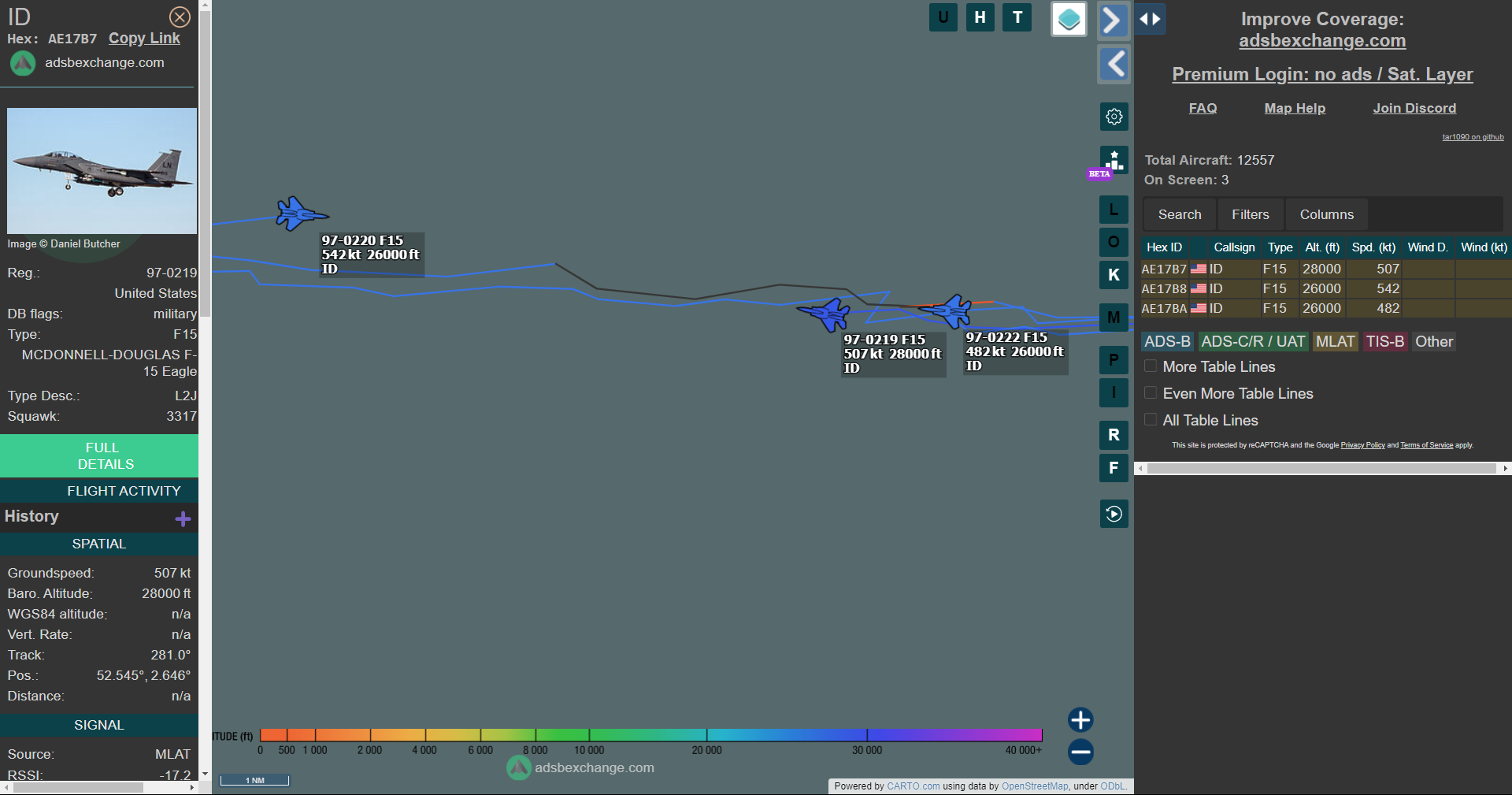Click the aircraft table horizontal scrollbar
This screenshot has width=1512, height=795.
[1322, 468]
